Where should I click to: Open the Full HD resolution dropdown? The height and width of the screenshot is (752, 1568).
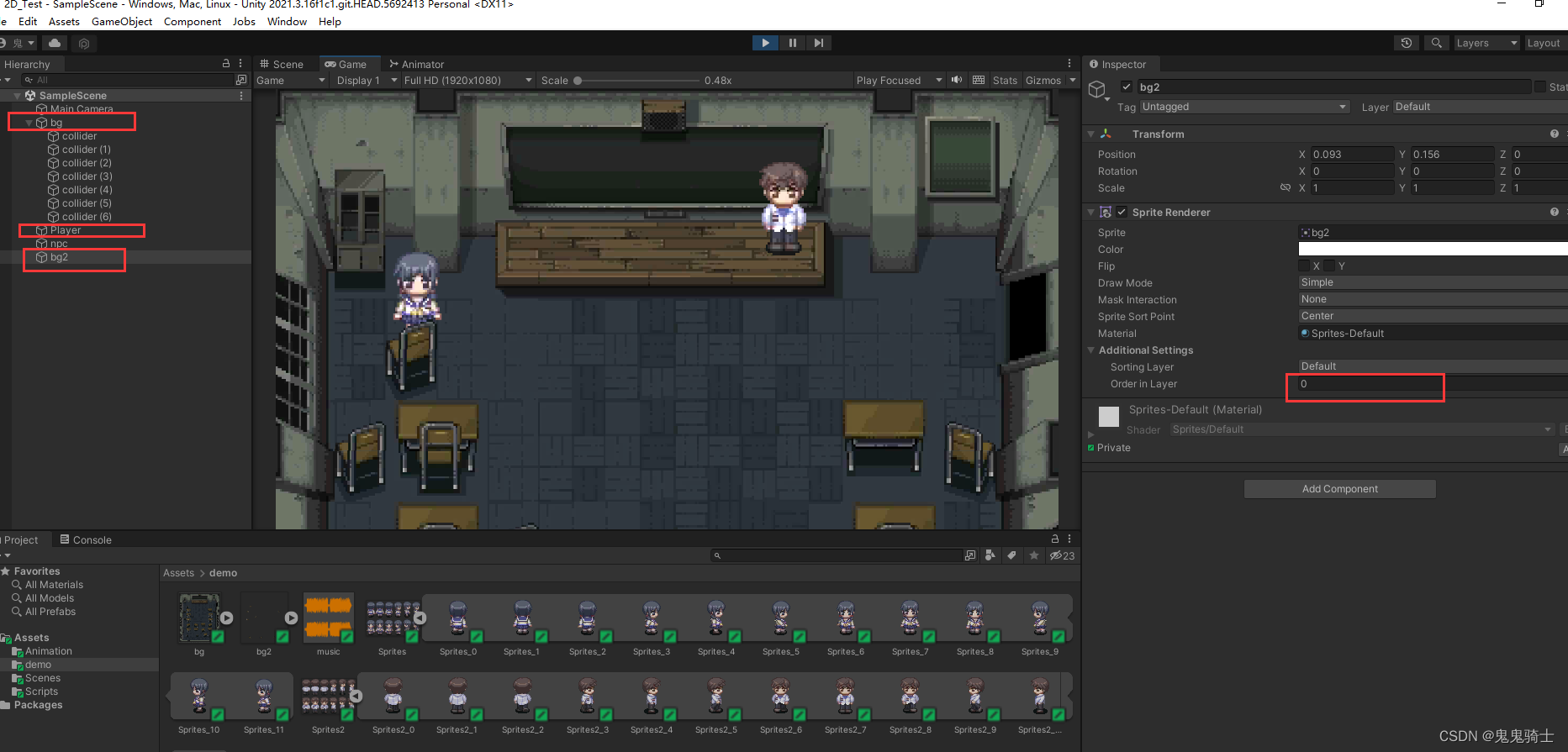[467, 81]
